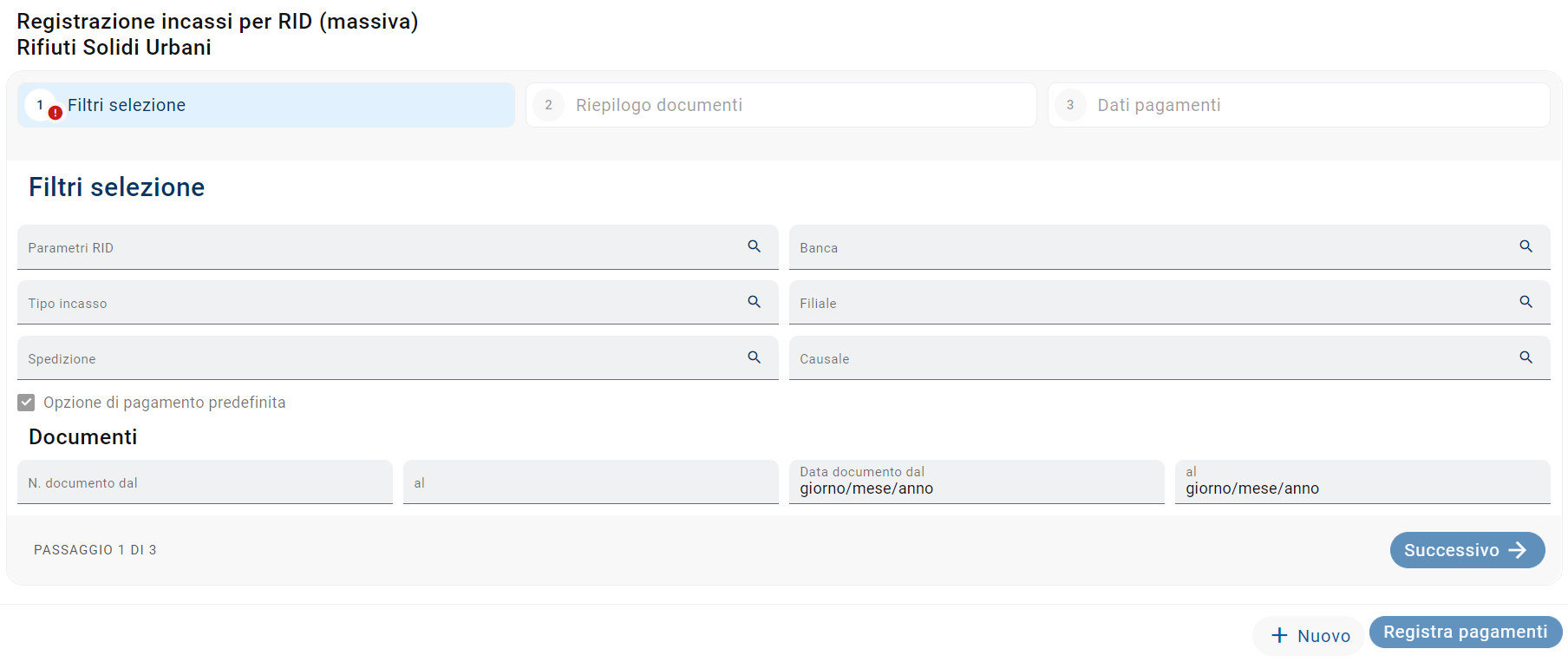Click the Registra pagamenti button
The height and width of the screenshot is (662, 1568).
click(x=1465, y=632)
